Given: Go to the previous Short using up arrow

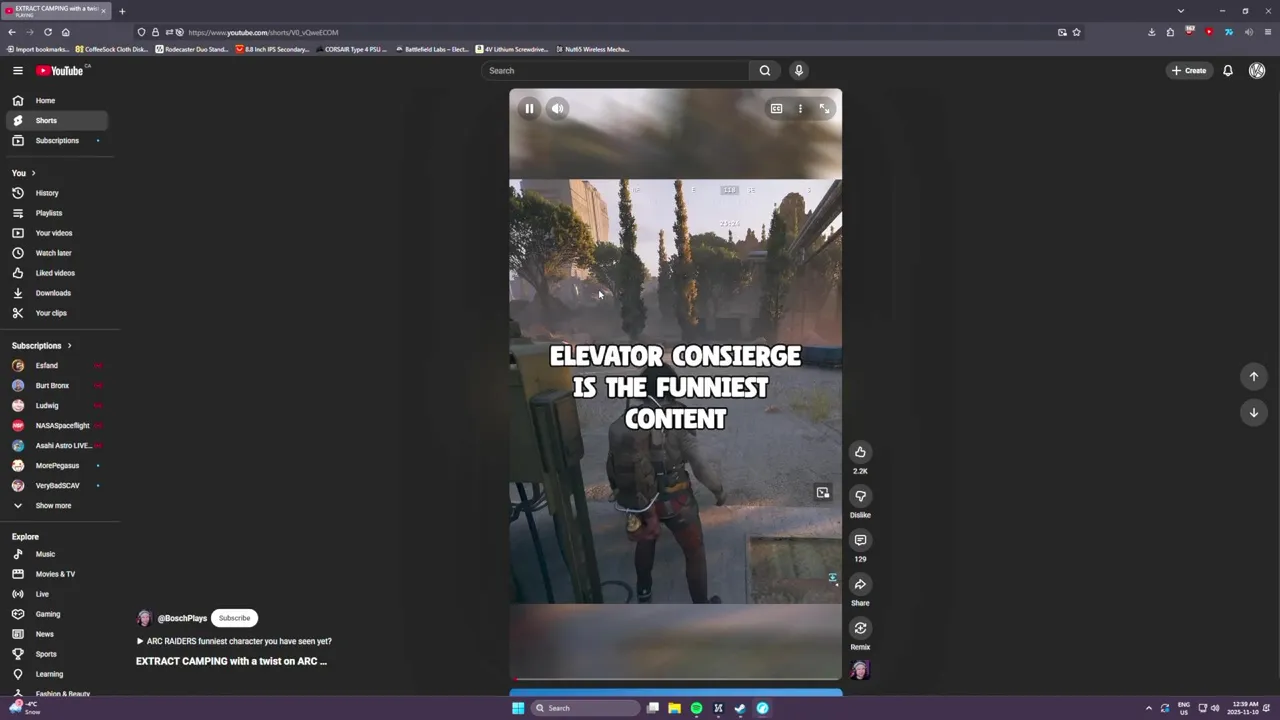Looking at the screenshot, I should [x=1254, y=376].
